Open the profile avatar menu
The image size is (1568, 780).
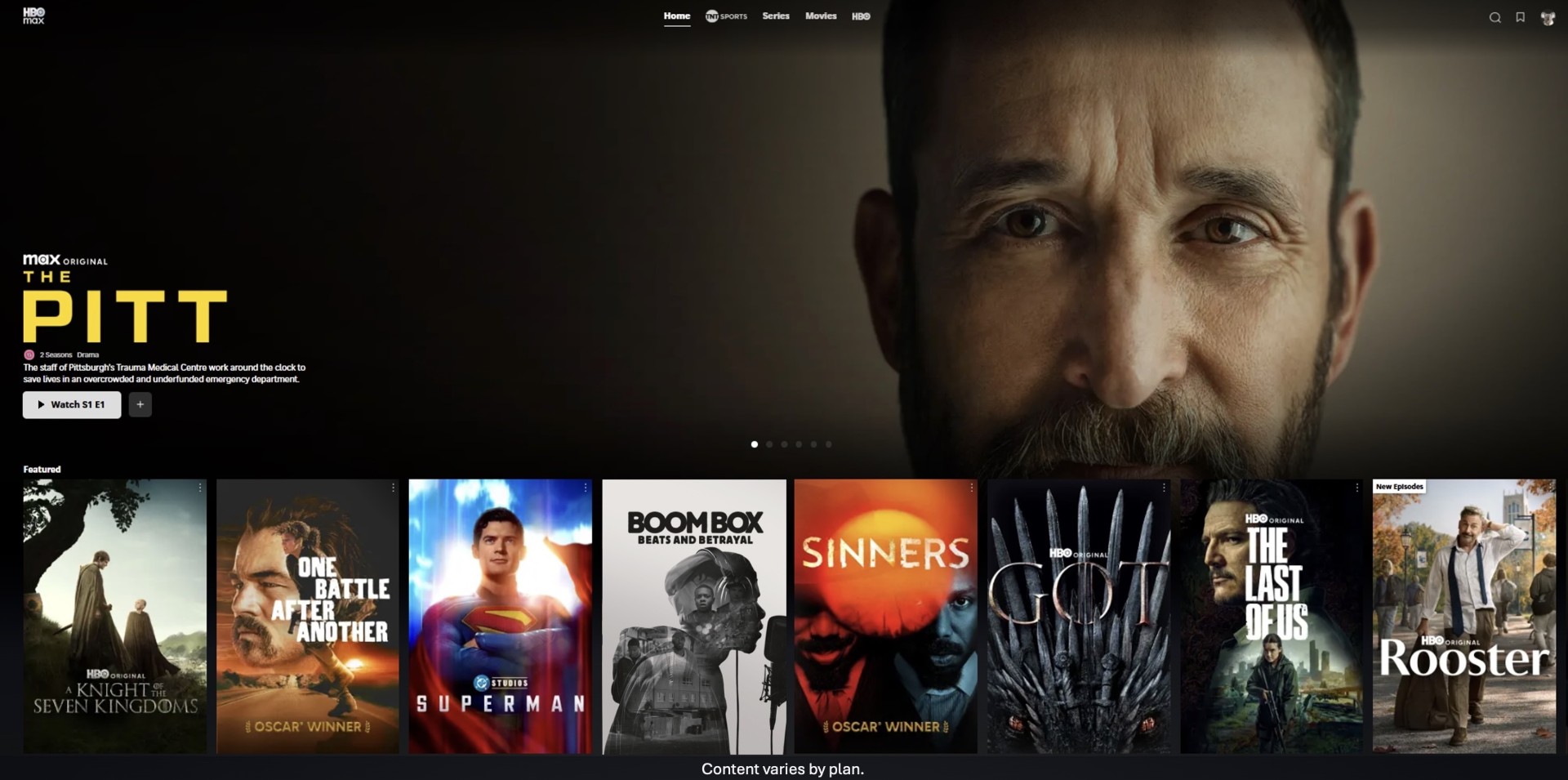coord(1547,17)
